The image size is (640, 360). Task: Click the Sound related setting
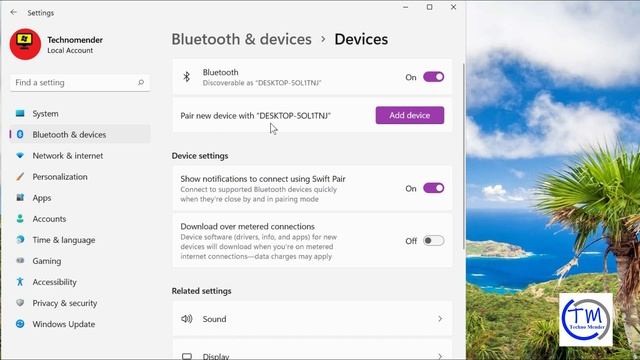312,319
